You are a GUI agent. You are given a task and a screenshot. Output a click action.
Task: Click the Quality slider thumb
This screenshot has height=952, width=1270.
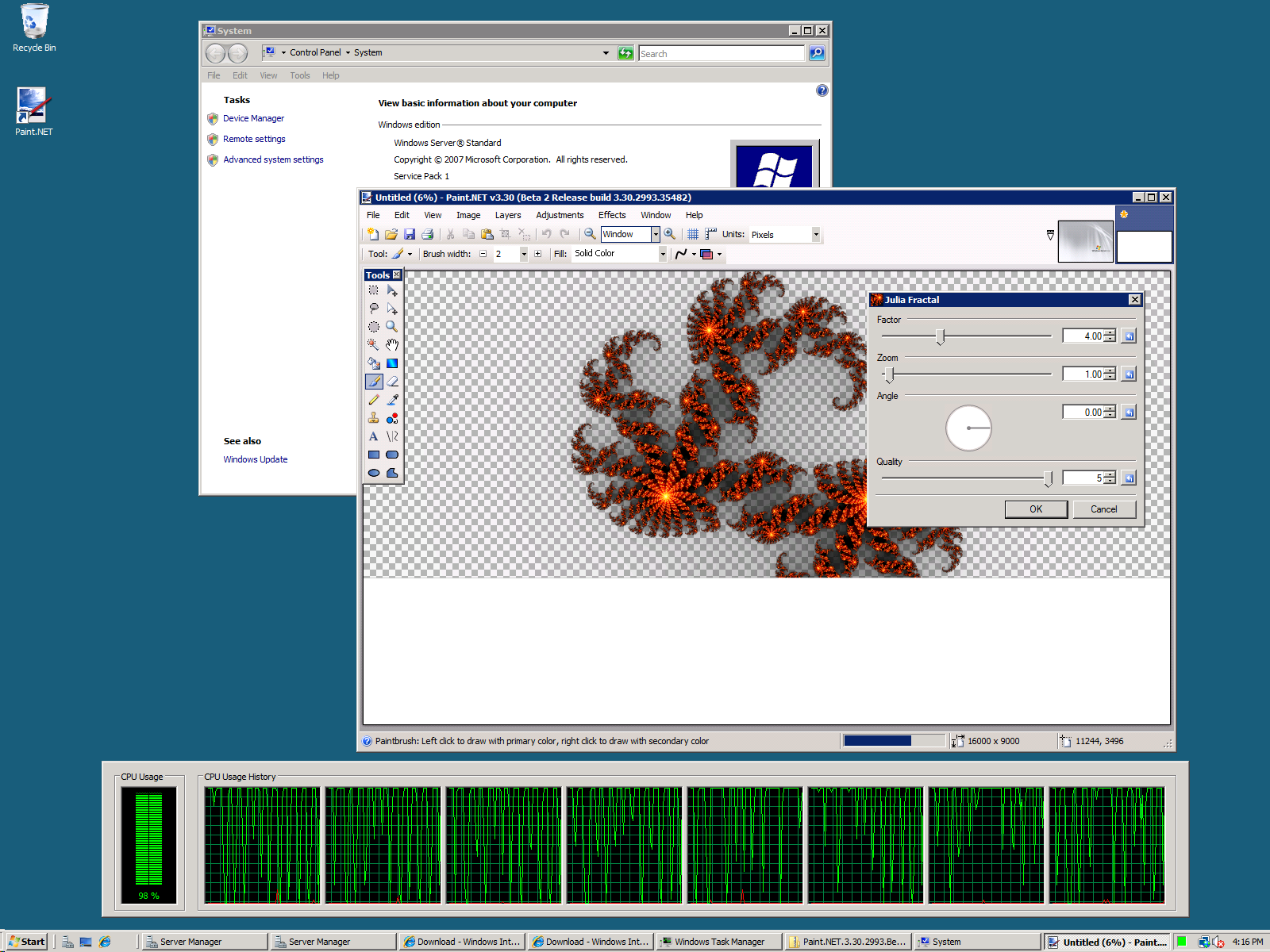click(x=1048, y=478)
